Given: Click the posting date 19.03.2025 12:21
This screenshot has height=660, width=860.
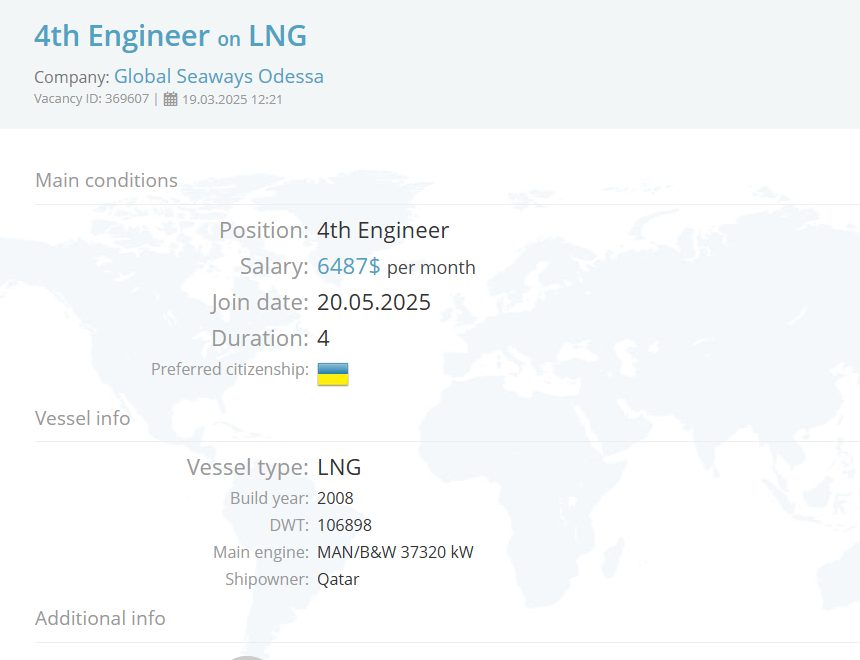Looking at the screenshot, I should point(232,99).
